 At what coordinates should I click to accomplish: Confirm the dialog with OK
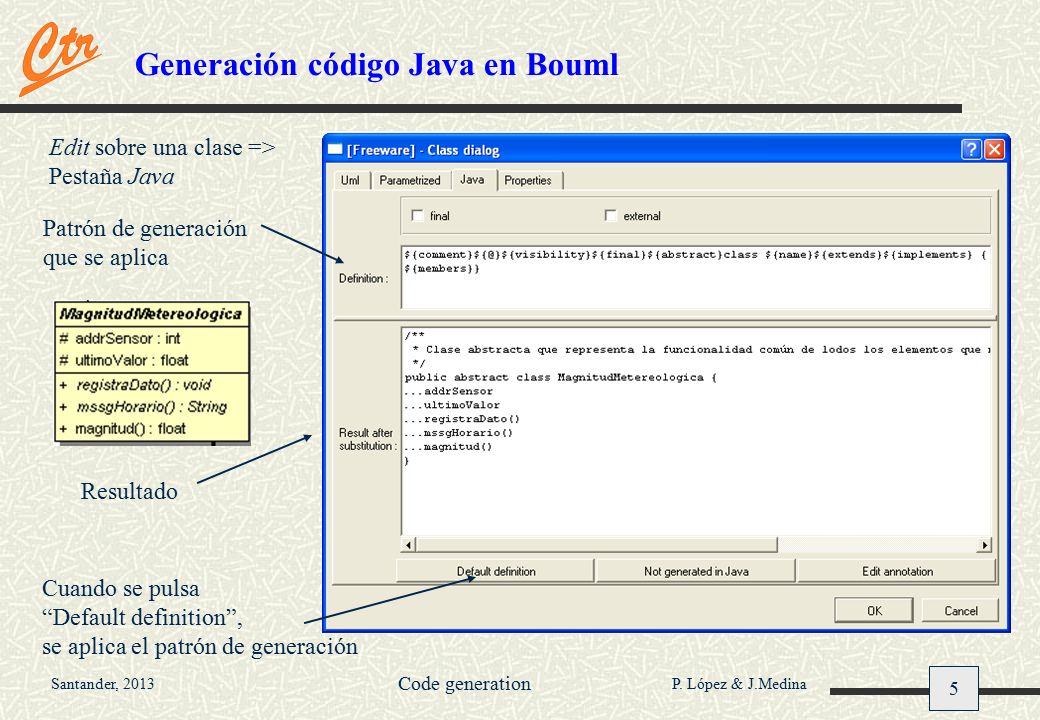(x=874, y=611)
